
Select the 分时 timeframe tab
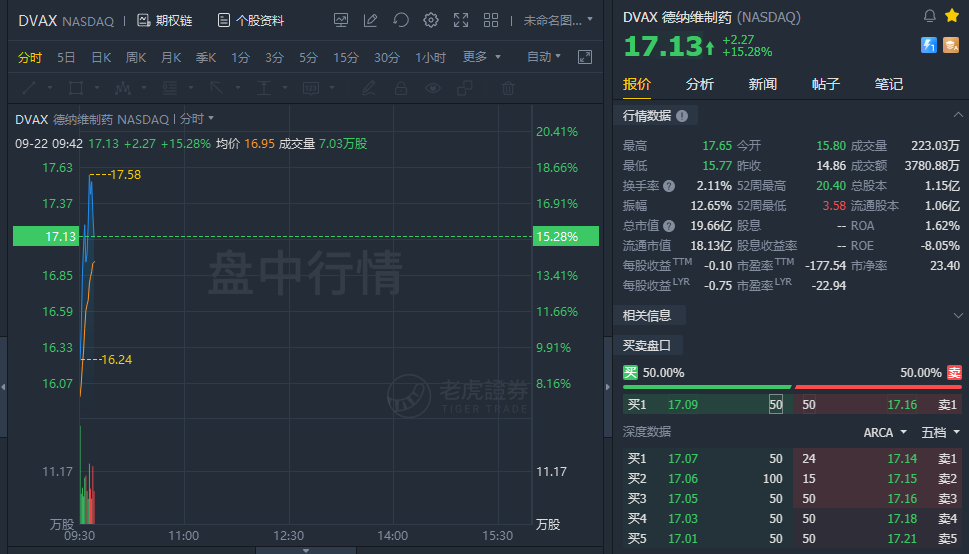point(30,58)
